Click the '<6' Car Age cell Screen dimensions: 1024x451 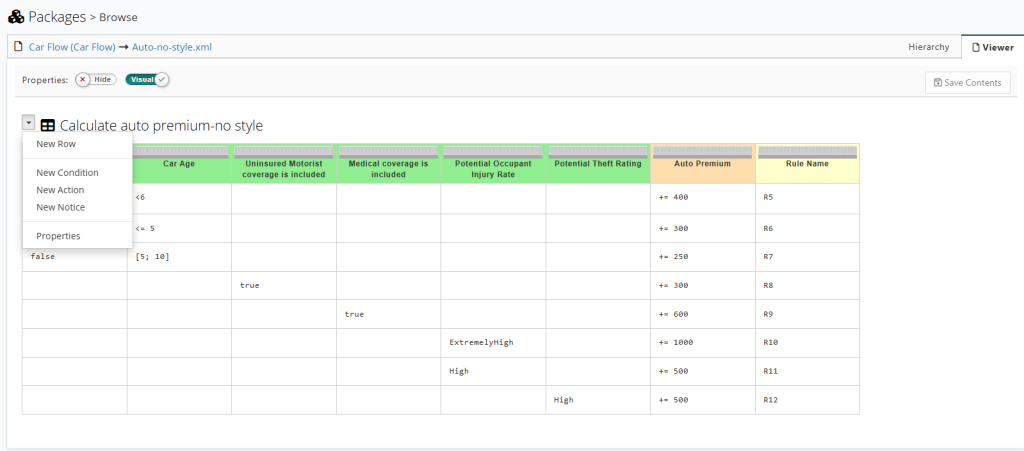180,198
